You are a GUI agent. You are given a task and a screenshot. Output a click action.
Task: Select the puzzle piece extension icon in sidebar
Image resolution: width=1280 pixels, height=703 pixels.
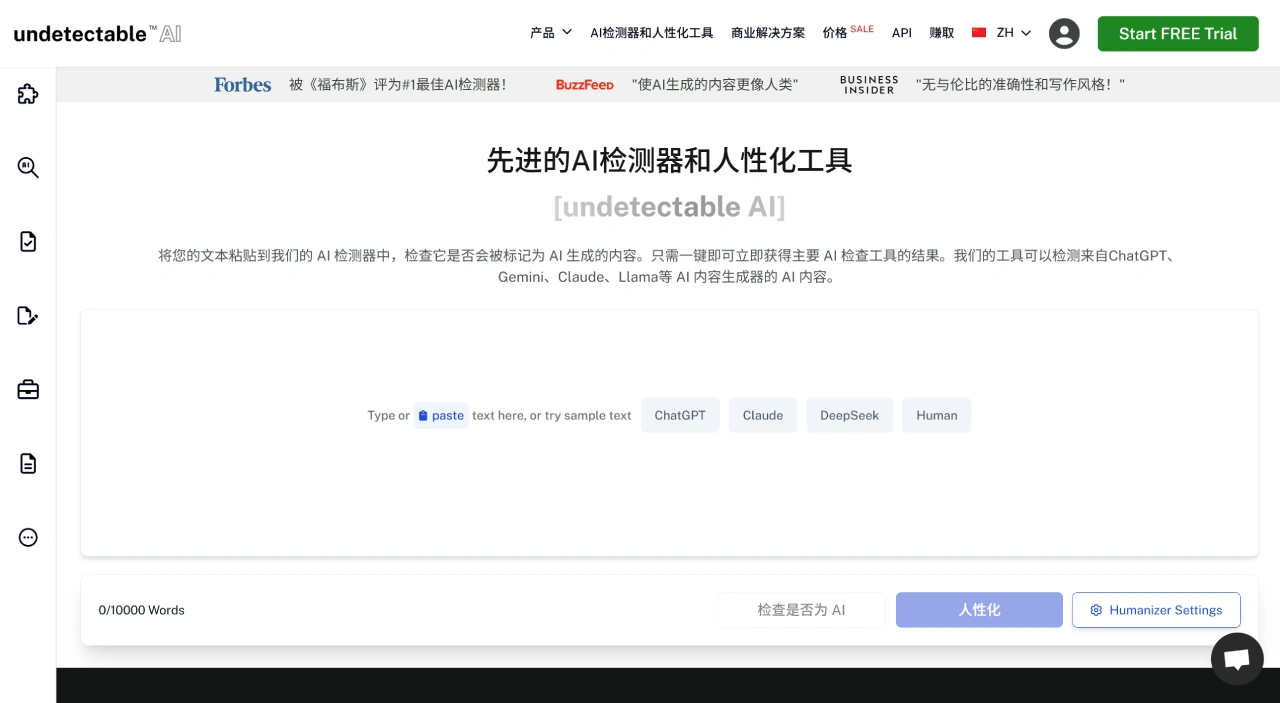click(x=27, y=94)
